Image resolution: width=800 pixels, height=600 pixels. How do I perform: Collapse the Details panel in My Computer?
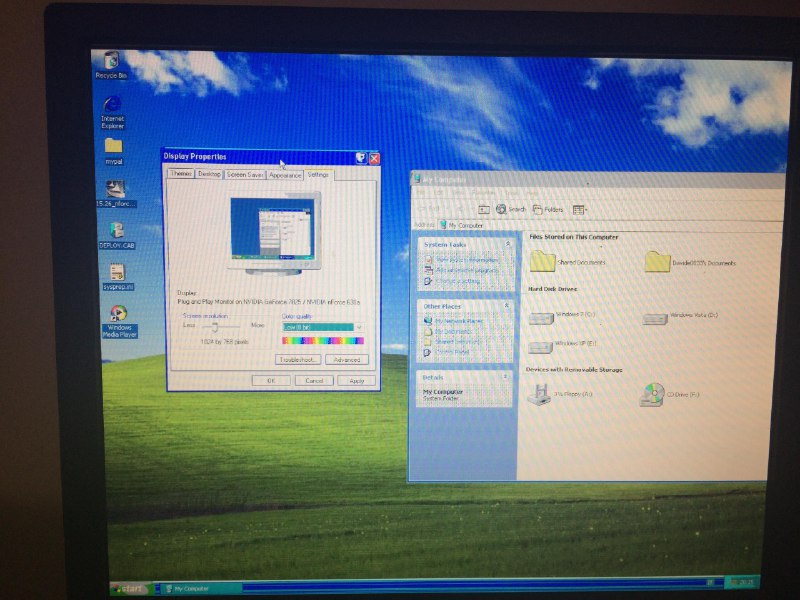tap(505, 377)
